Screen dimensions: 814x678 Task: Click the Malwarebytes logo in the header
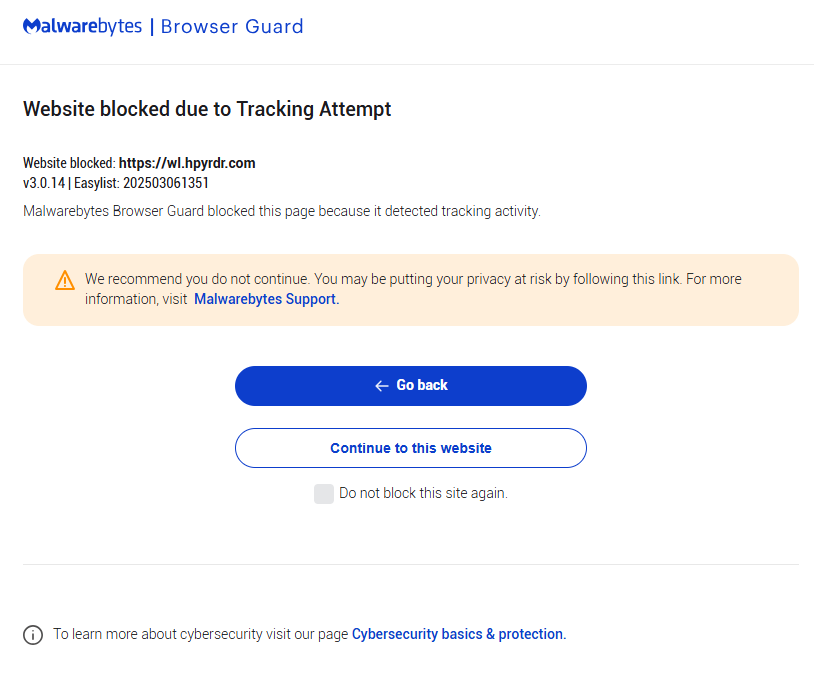82,27
